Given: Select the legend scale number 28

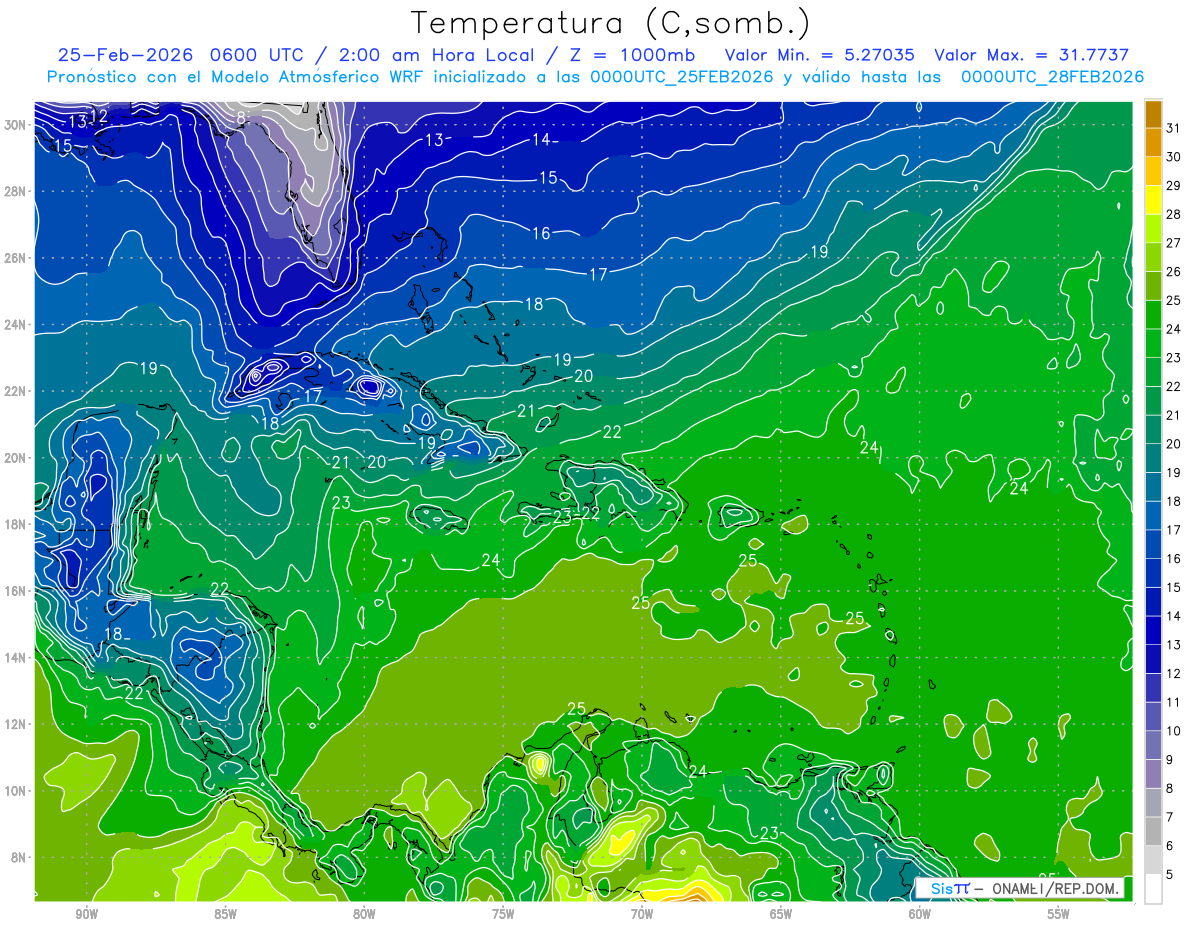Looking at the screenshot, I should [1174, 214].
